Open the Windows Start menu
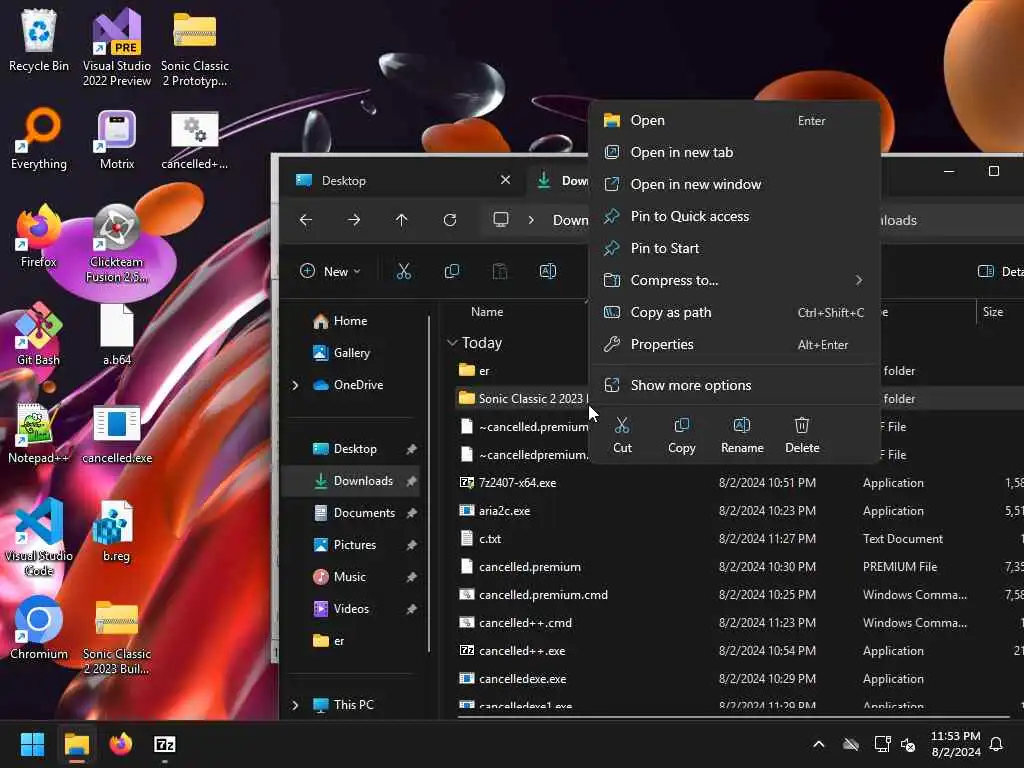Screen dimensions: 1024x768 [32, 744]
